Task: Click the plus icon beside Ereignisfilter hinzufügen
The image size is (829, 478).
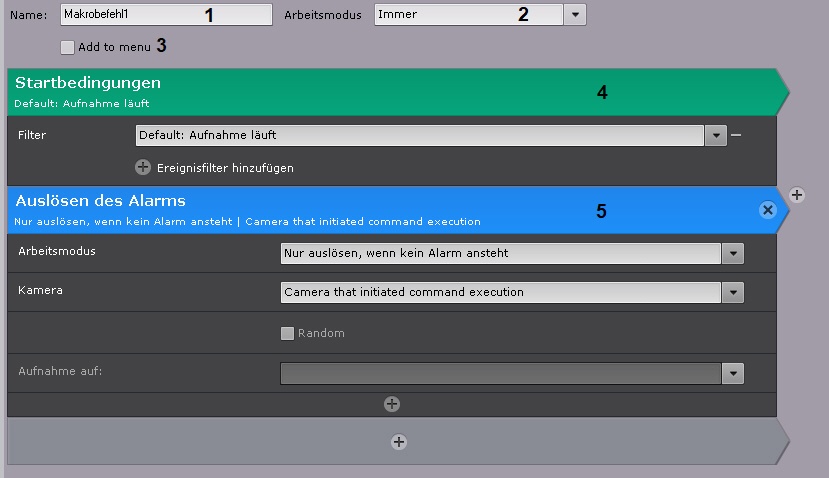Action: point(143,167)
